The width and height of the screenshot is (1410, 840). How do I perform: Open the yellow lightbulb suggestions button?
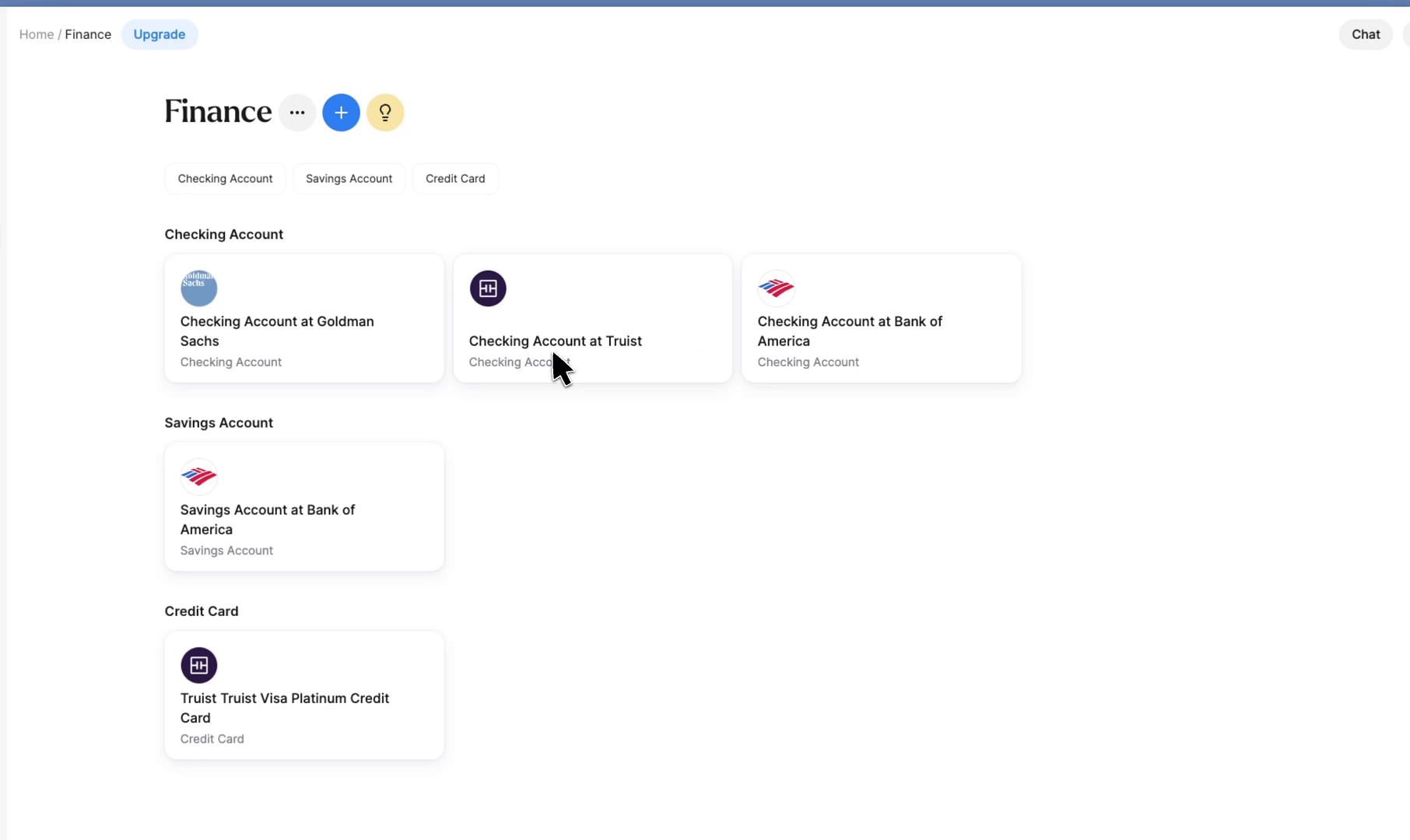coord(385,113)
